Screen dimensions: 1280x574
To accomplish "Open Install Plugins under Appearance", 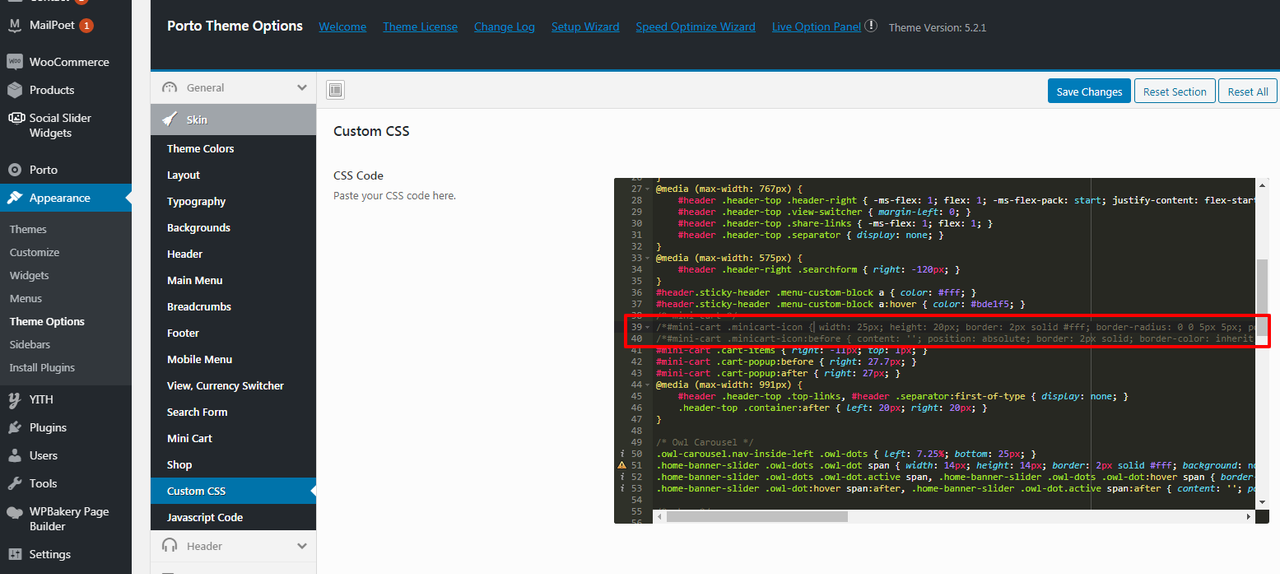I will [x=44, y=367].
